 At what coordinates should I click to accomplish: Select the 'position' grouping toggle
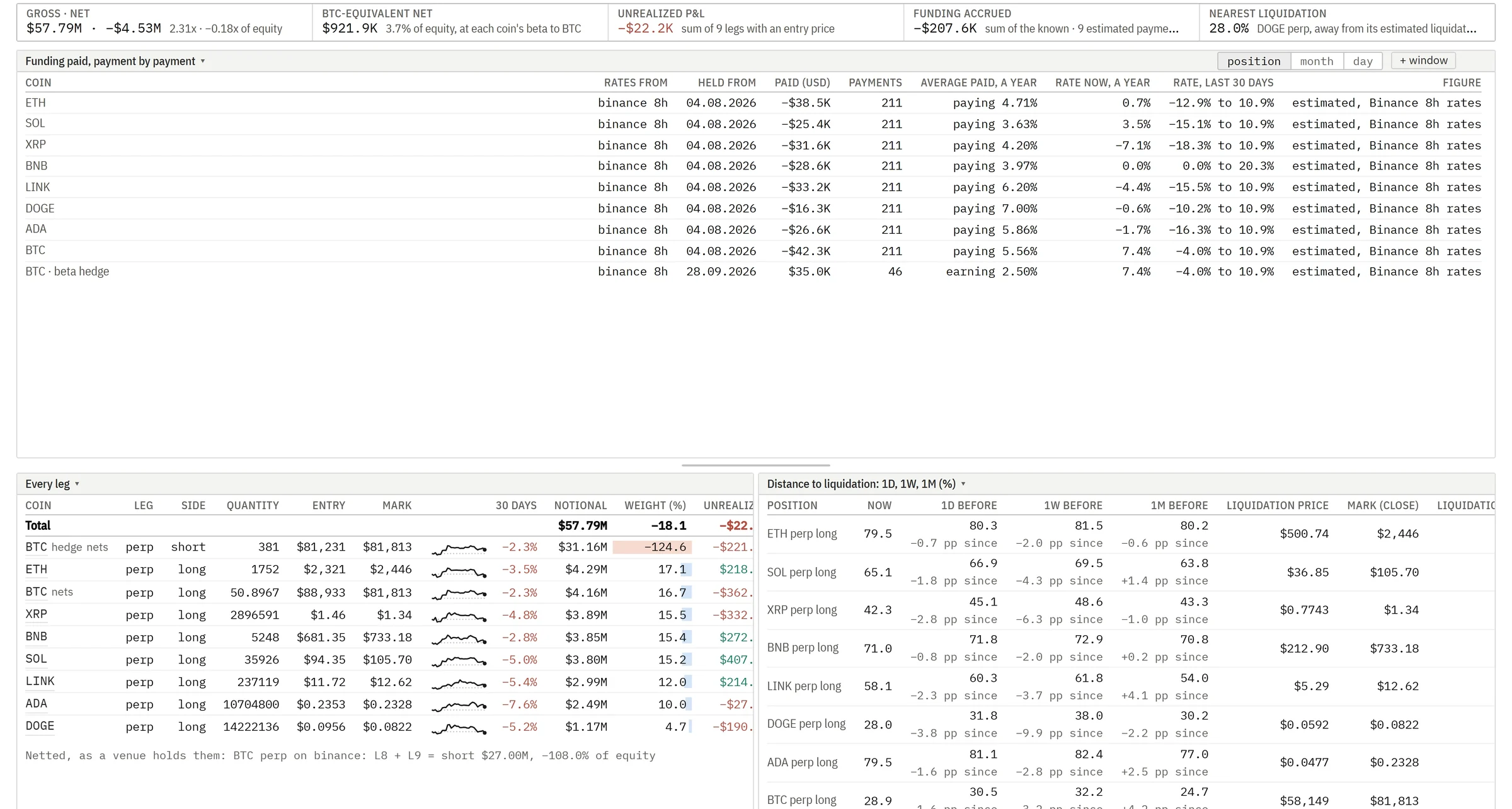(1254, 61)
